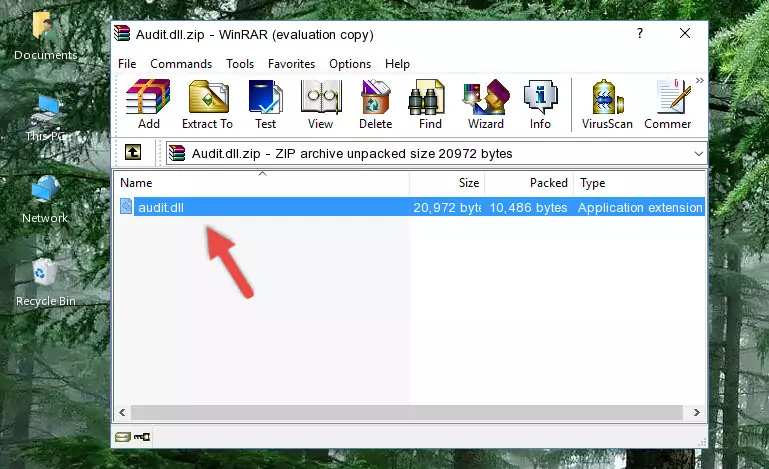The width and height of the screenshot is (769, 469).
Task: Close the WinRAR window
Action: click(685, 33)
